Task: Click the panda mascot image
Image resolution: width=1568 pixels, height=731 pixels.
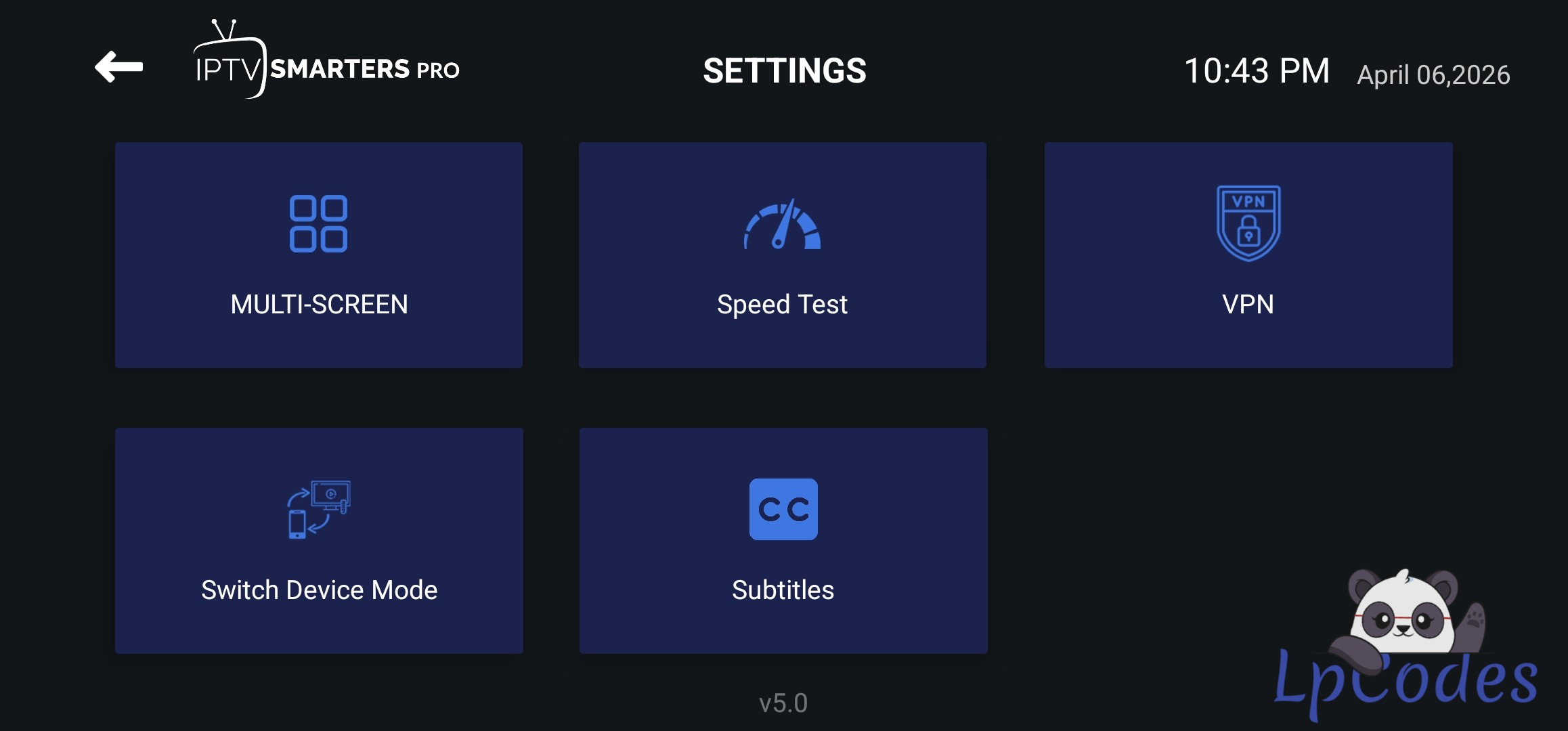Action: coord(1403,614)
